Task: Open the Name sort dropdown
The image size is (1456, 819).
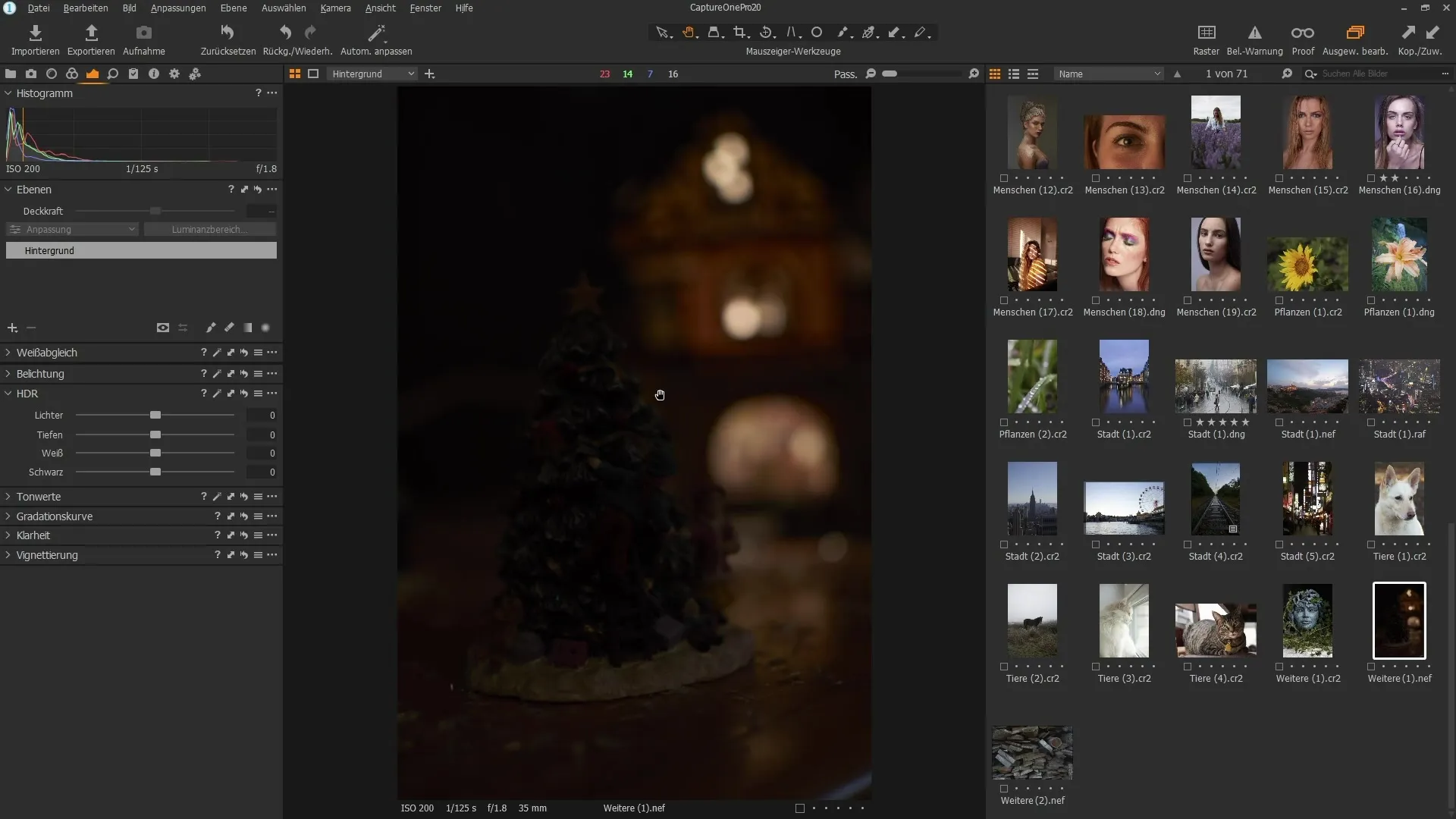Action: (x=1109, y=74)
